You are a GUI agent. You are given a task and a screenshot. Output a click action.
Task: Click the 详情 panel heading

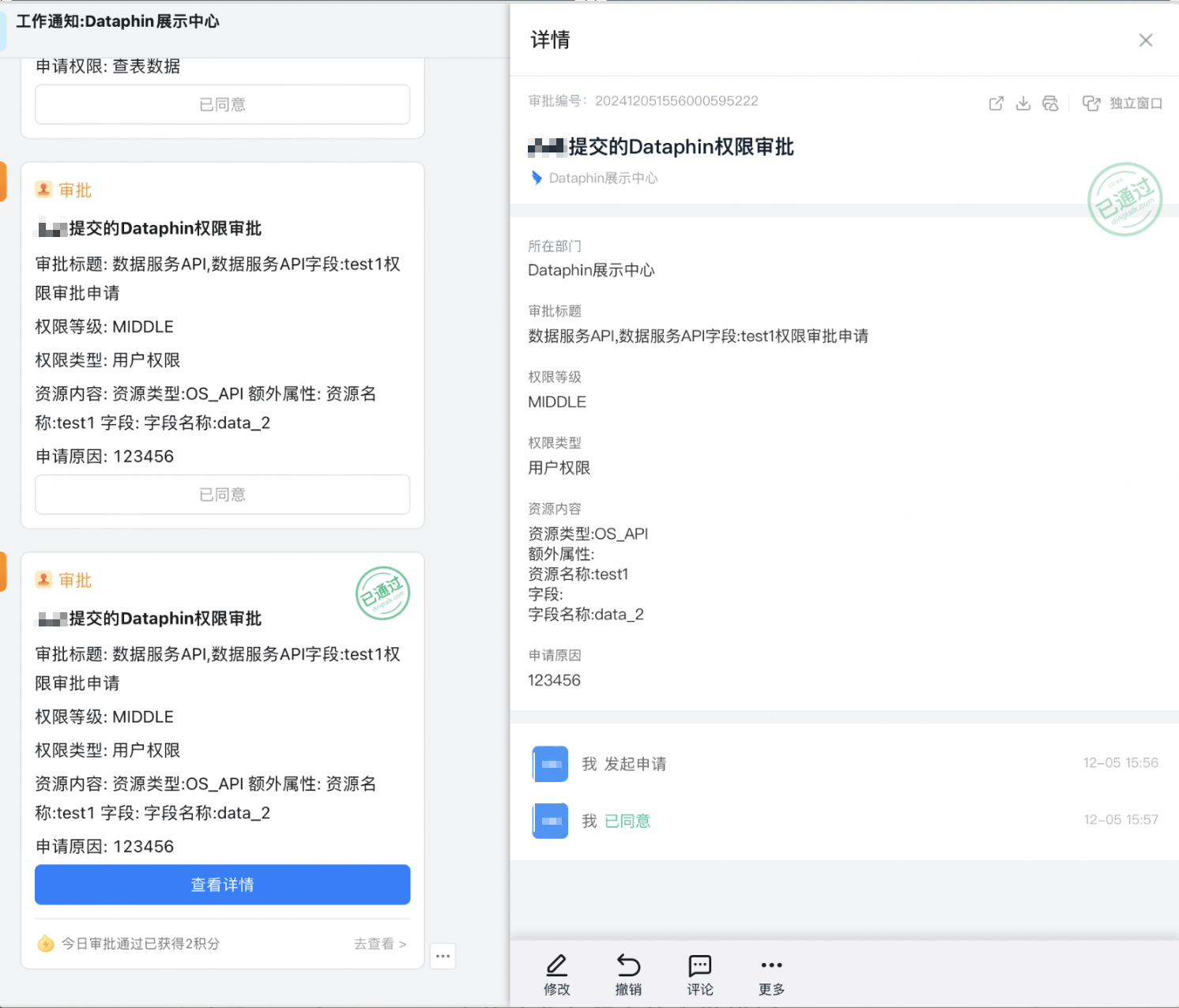[550, 39]
